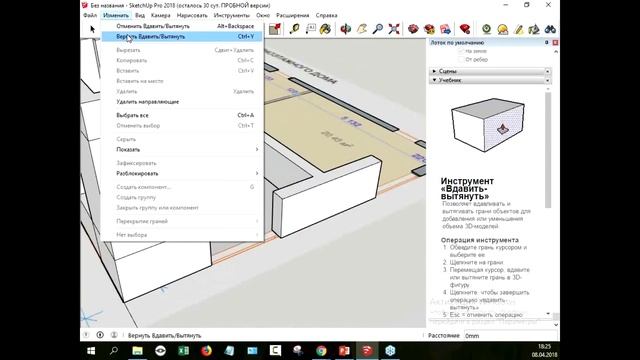The image size is (640, 360).
Task: Select the Tape Measure tool
Action: 294,29
